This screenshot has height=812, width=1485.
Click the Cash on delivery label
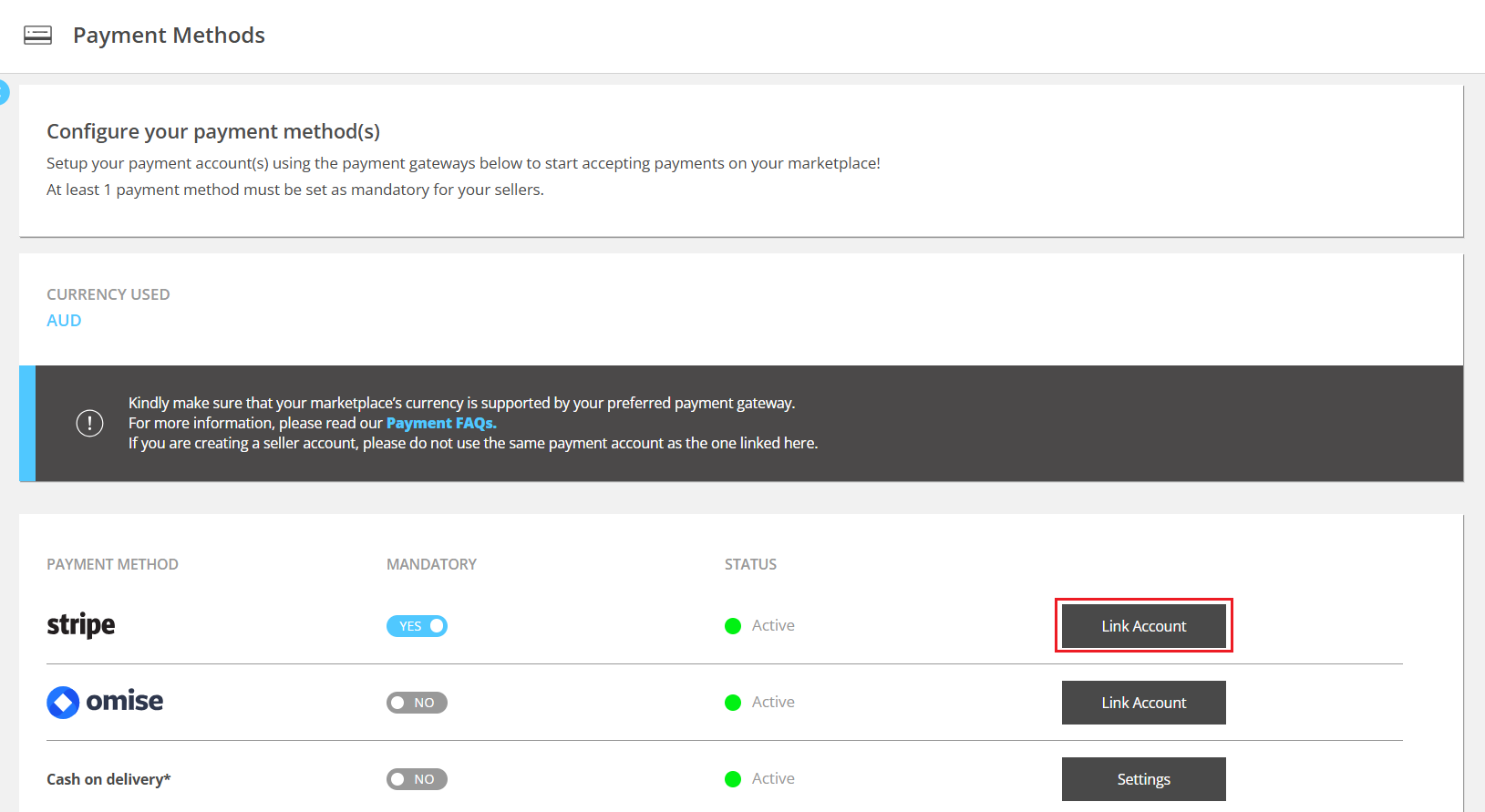click(x=108, y=779)
